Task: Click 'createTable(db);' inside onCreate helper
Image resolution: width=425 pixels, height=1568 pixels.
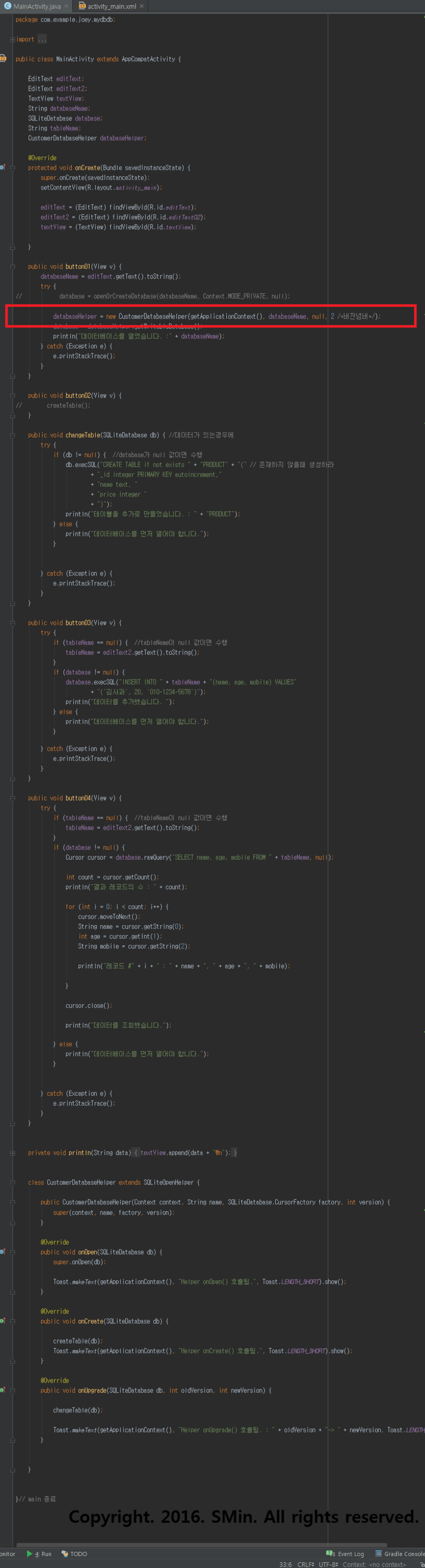Action: point(78,1341)
